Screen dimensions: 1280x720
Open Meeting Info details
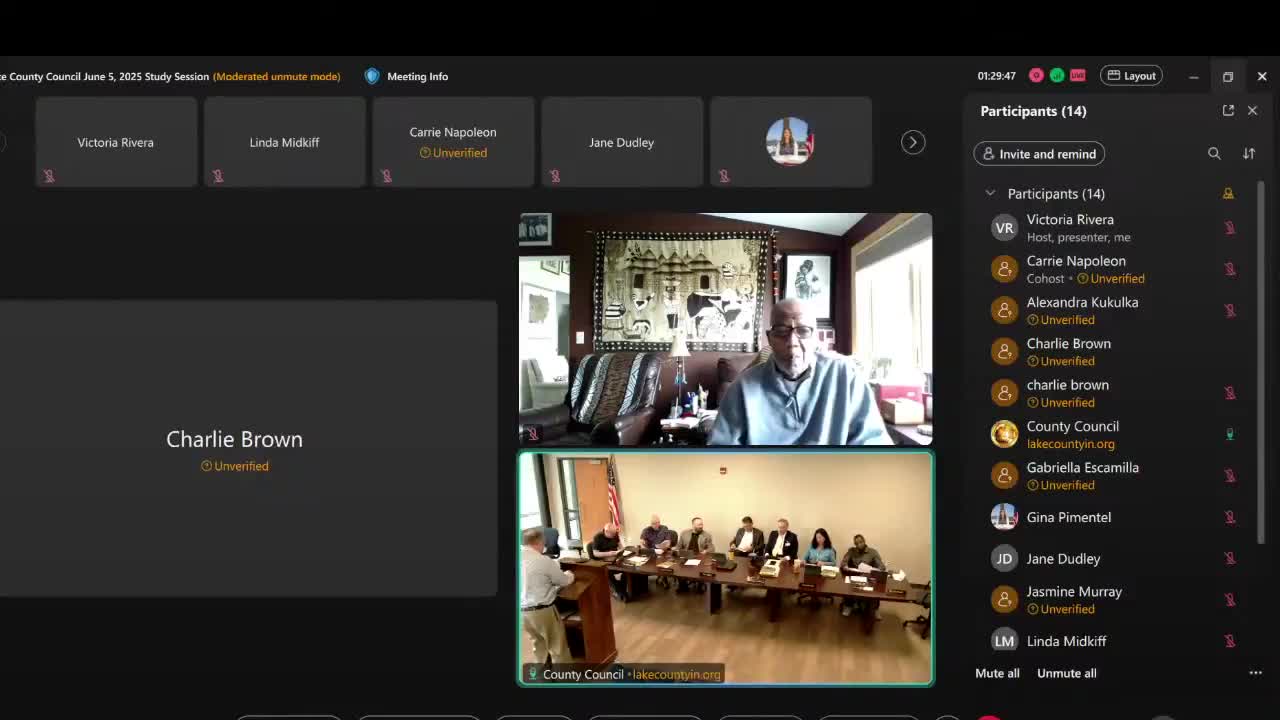click(417, 77)
